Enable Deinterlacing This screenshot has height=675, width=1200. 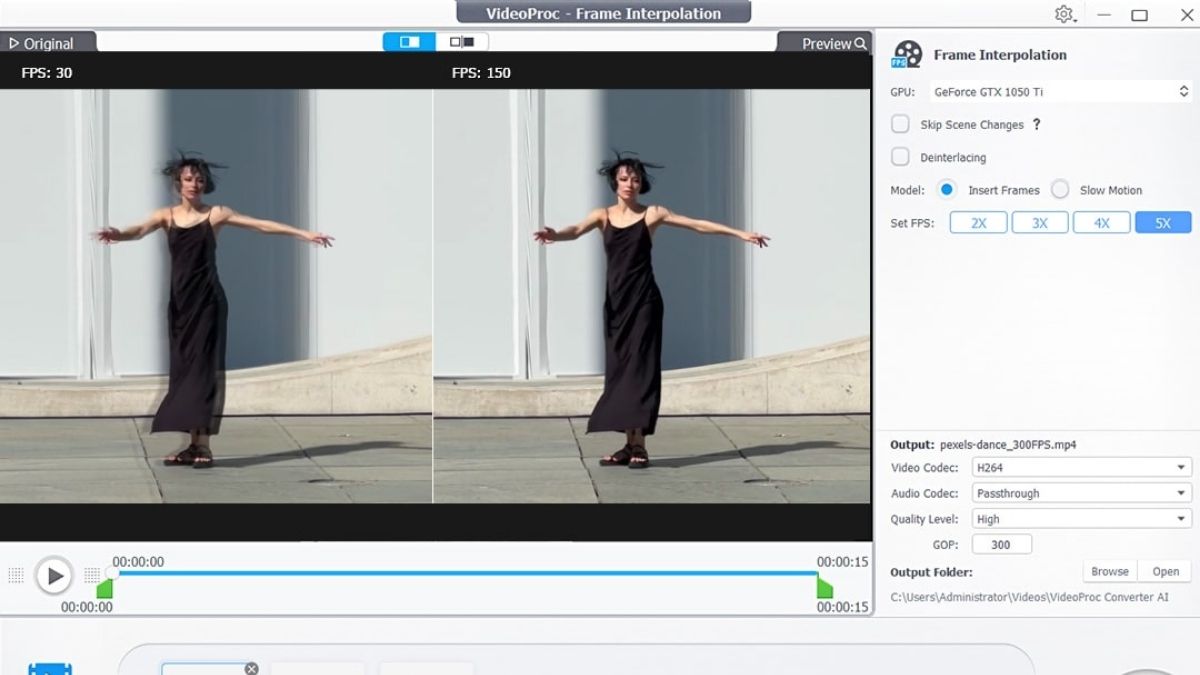click(899, 157)
